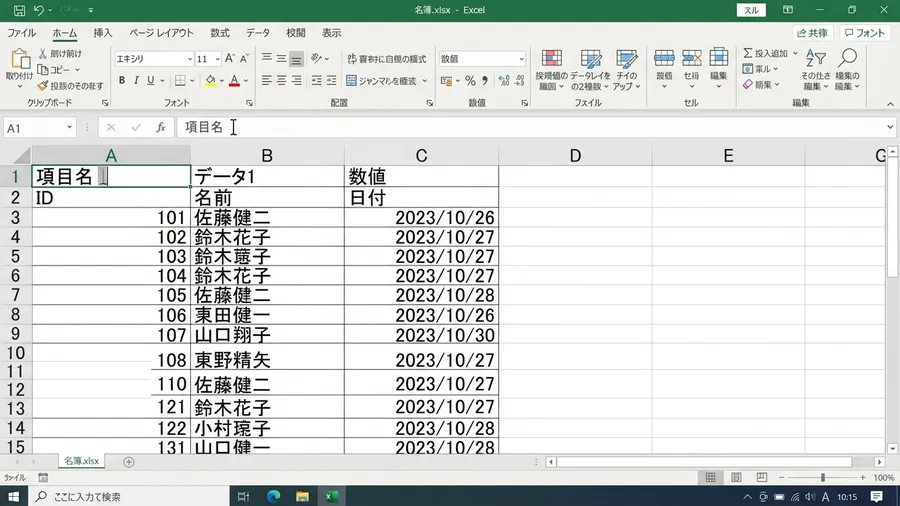Toggle bottom vertical align
The image size is (900, 506).
(296, 59)
